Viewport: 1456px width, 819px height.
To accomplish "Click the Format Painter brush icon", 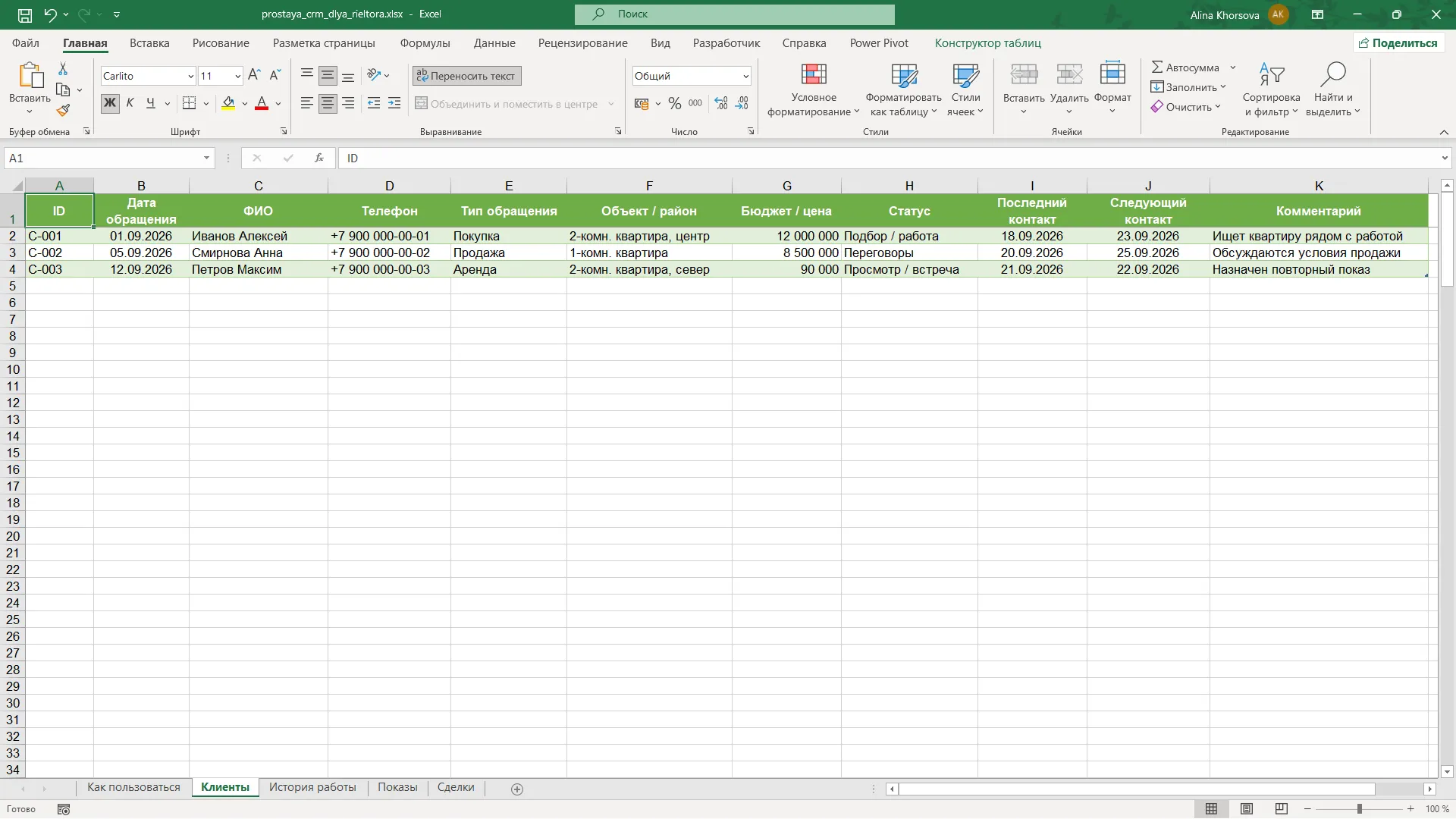I will (63, 111).
